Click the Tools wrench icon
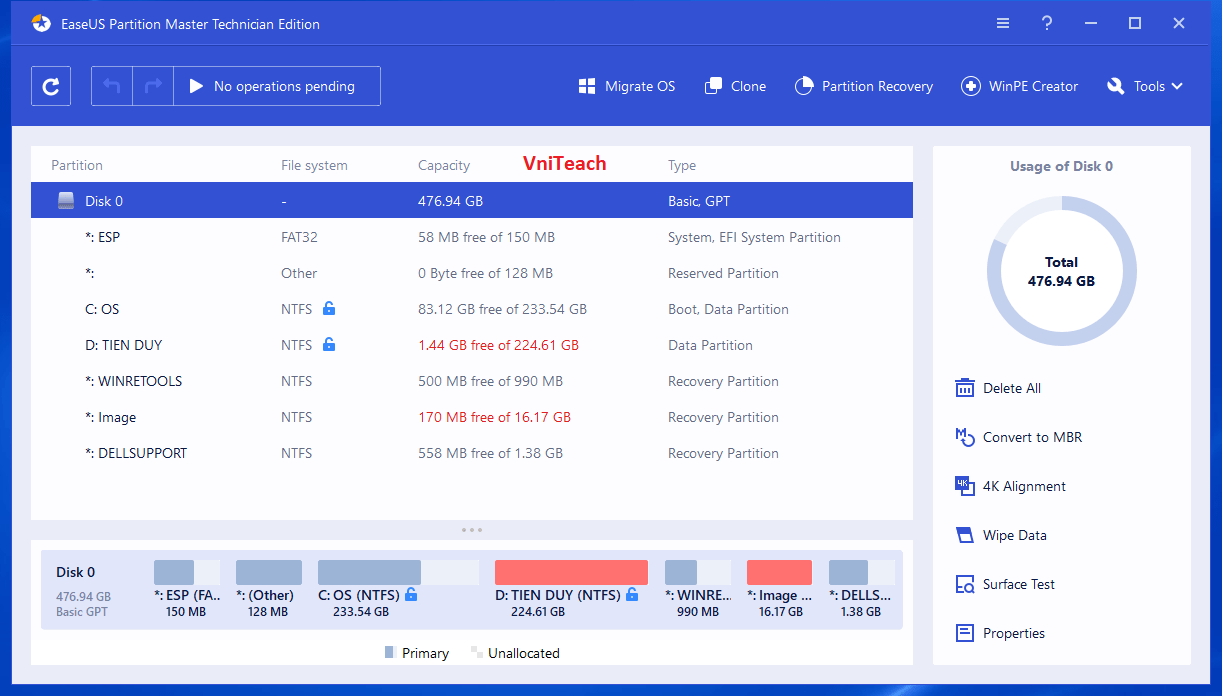Viewport: 1222px width, 696px height. click(1116, 86)
